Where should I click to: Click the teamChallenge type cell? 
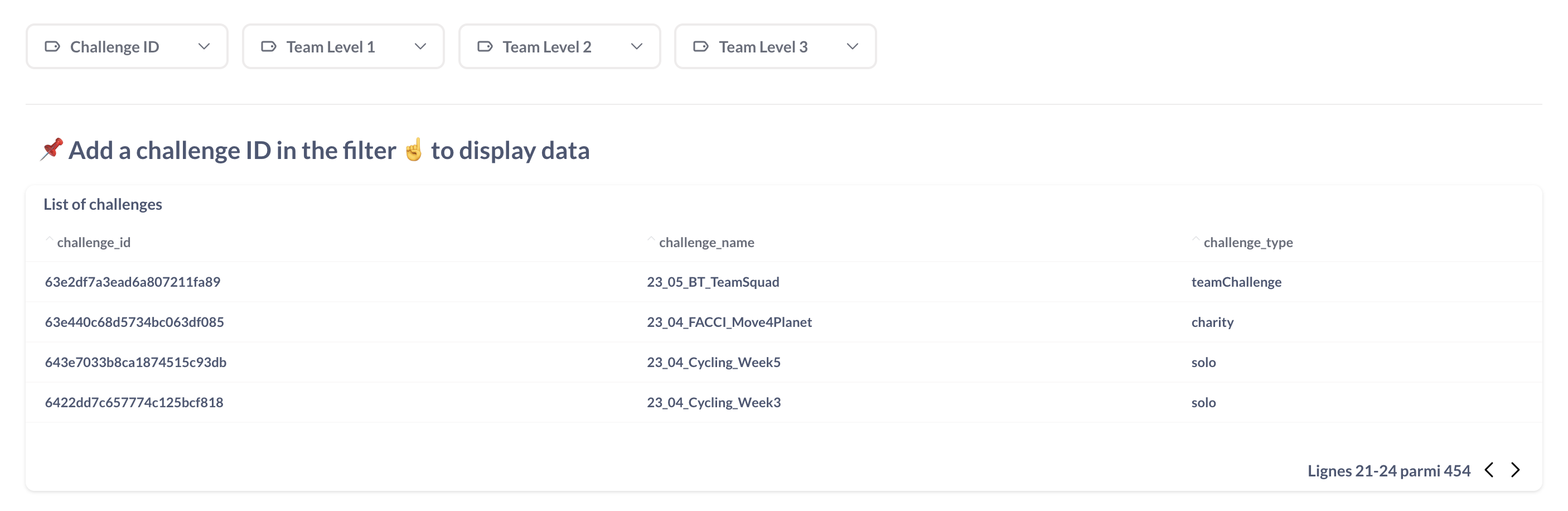pos(1236,282)
